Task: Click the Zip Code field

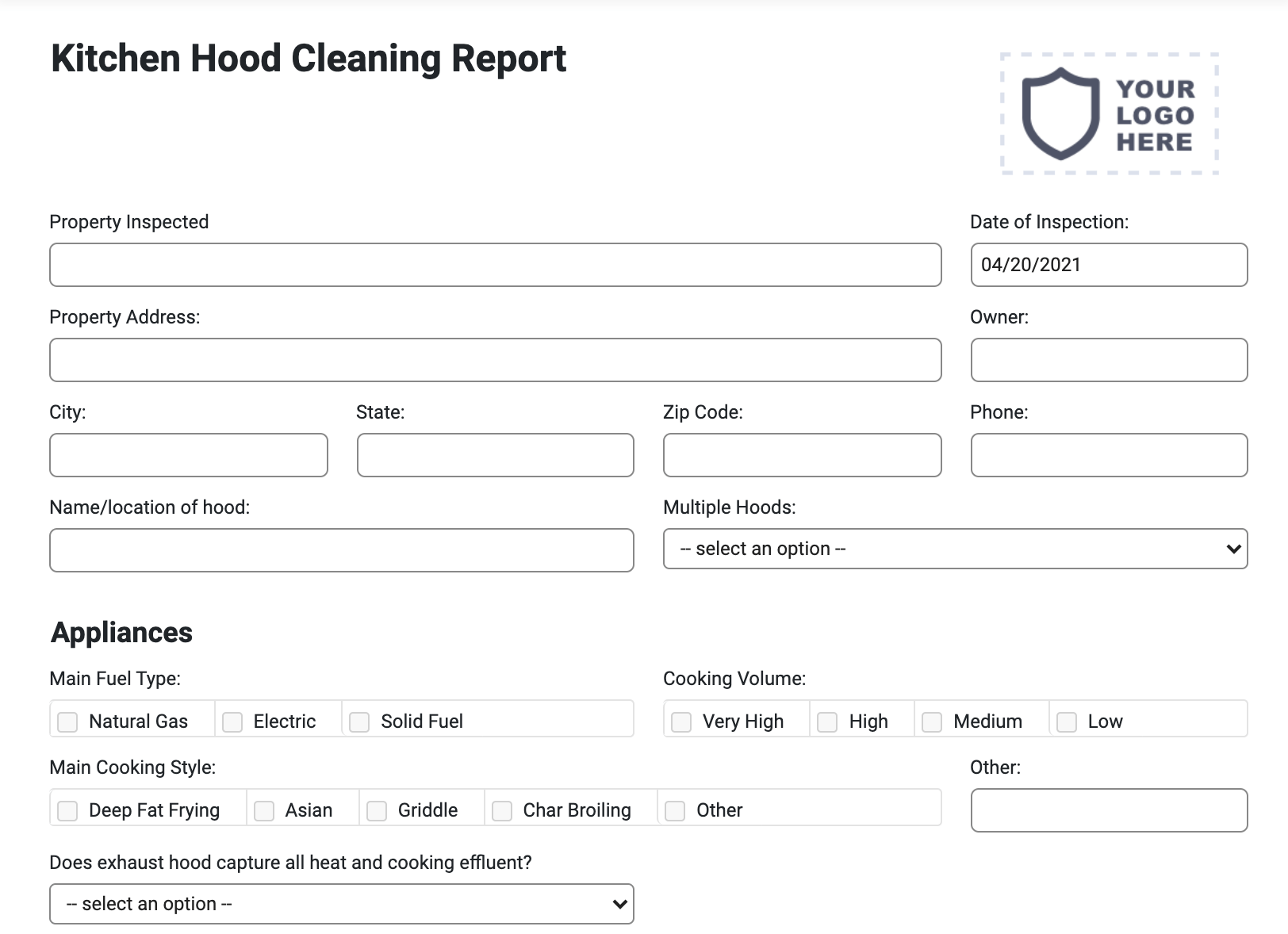Action: click(x=802, y=454)
